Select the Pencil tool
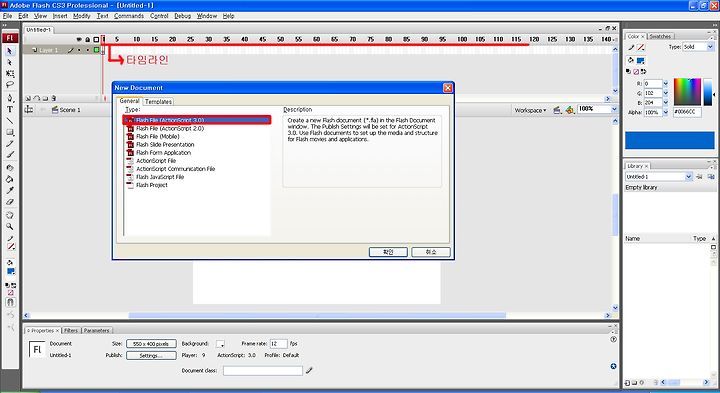This screenshot has height=393, width=720. tap(10, 143)
